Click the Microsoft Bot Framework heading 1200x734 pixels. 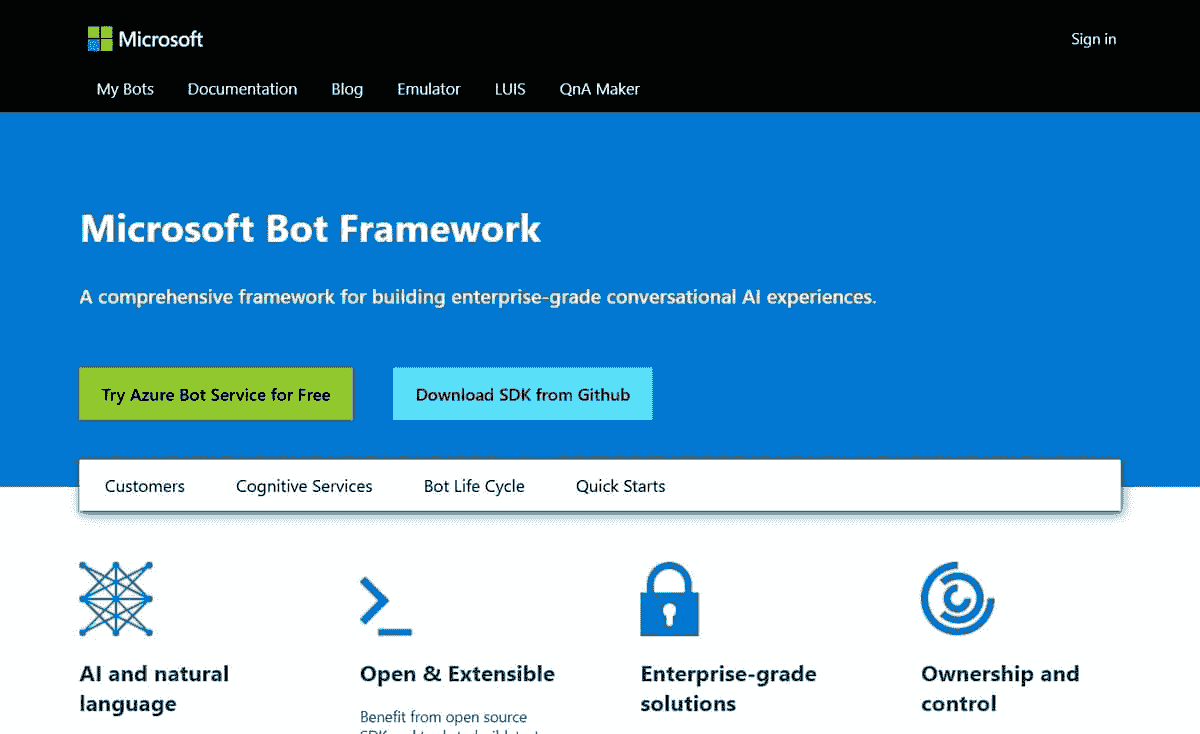pyautogui.click(x=310, y=229)
